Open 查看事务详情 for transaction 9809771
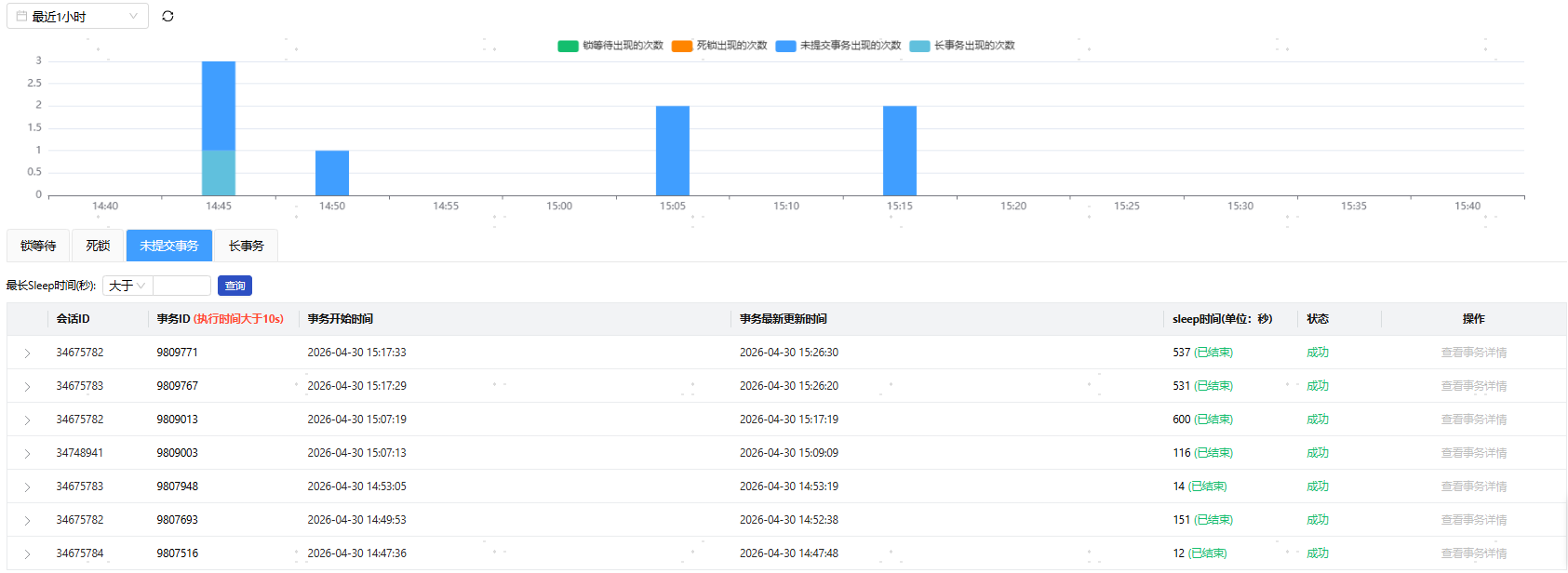 [1474, 353]
